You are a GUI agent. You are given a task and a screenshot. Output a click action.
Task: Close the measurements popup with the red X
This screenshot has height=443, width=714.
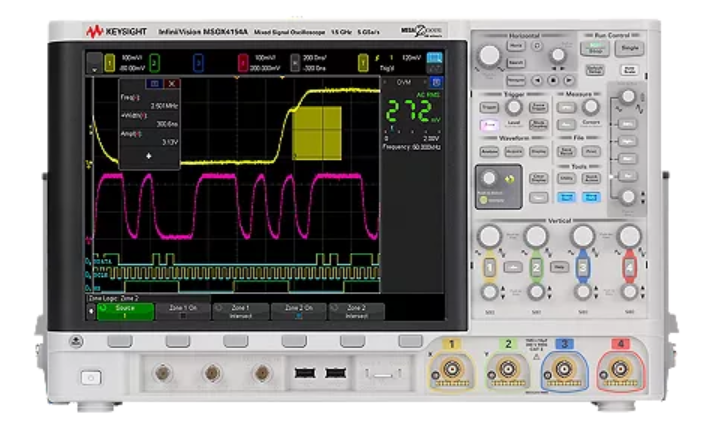[172, 84]
